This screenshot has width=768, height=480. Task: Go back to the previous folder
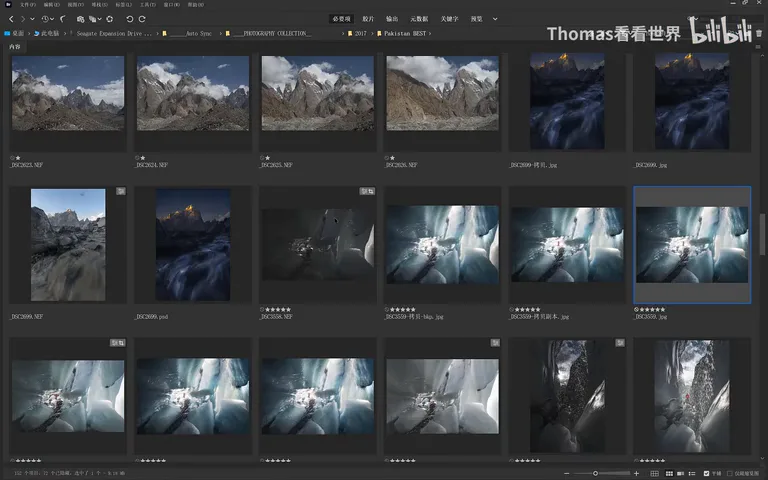[x=11, y=19]
